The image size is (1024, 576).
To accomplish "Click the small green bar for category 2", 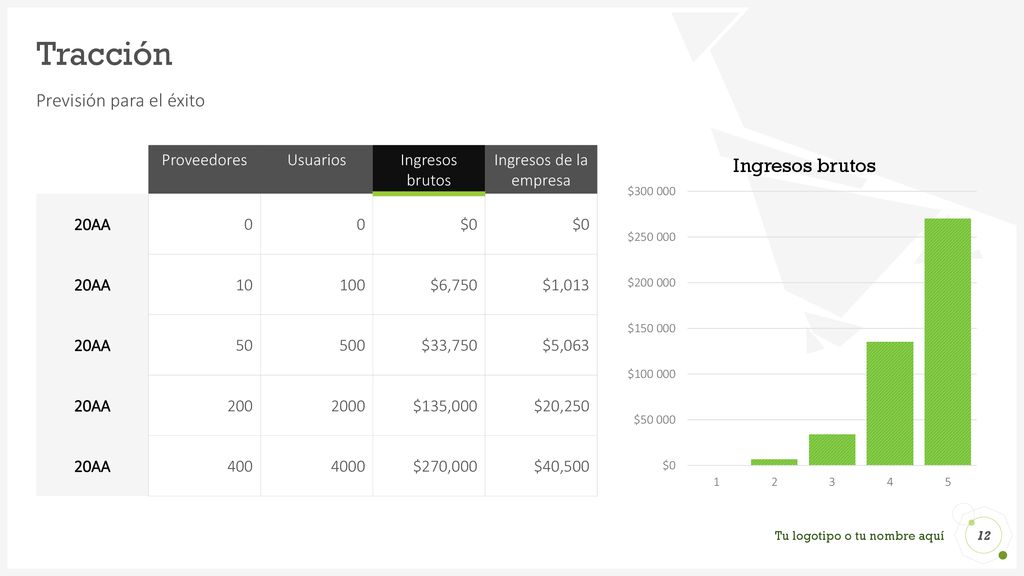I will (x=774, y=462).
